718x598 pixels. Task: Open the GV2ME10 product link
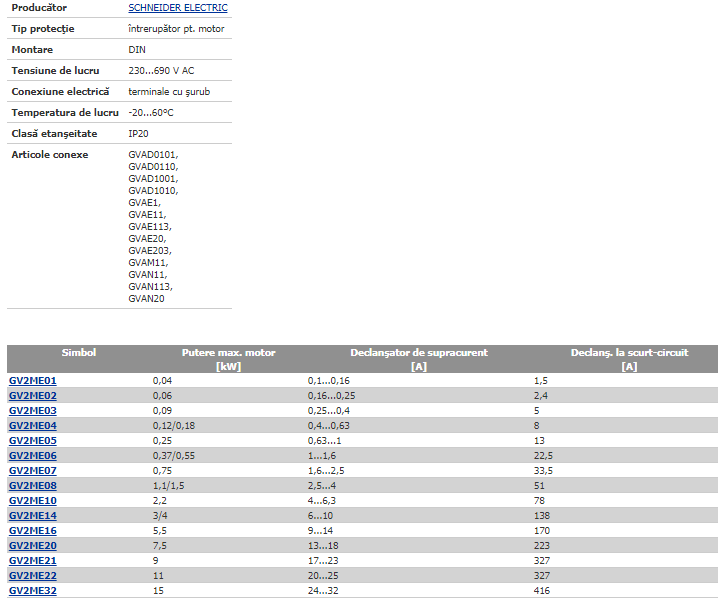pos(33,500)
